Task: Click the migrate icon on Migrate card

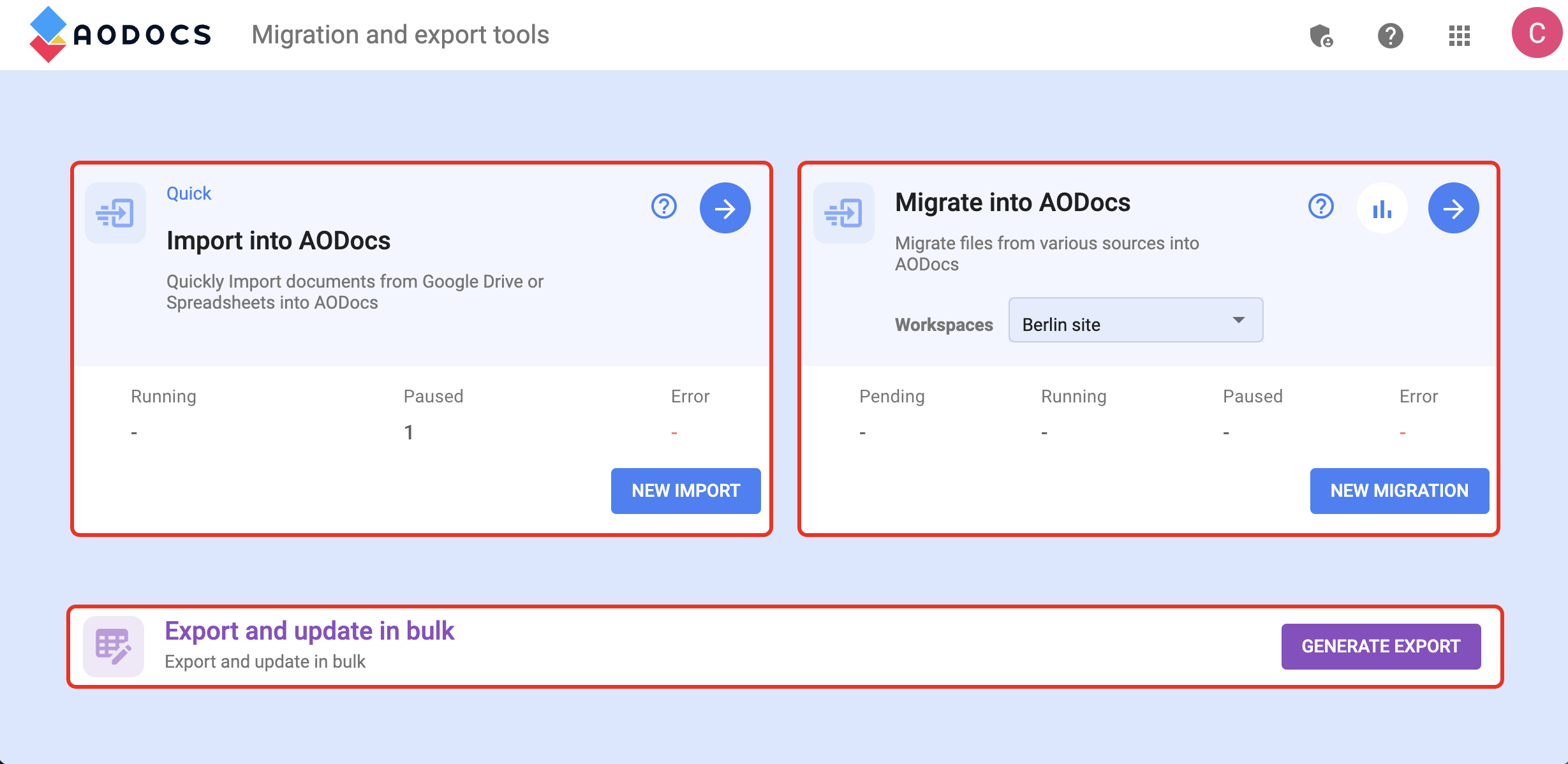Action: 844,214
